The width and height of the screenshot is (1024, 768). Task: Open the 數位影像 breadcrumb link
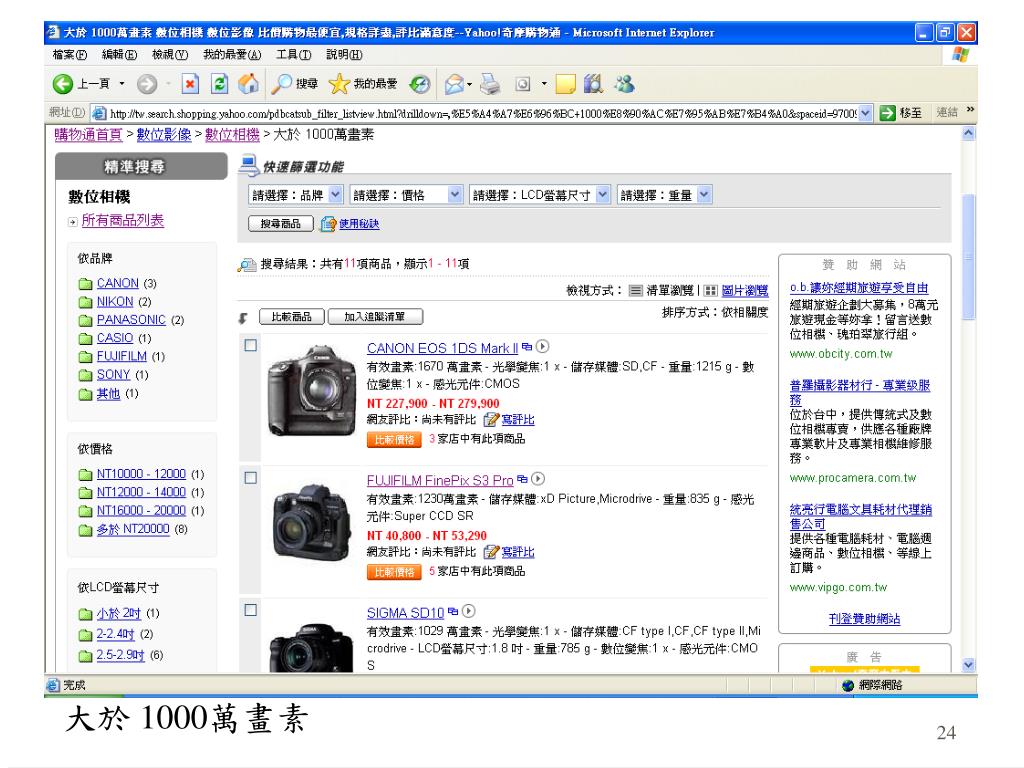pyautogui.click(x=164, y=135)
